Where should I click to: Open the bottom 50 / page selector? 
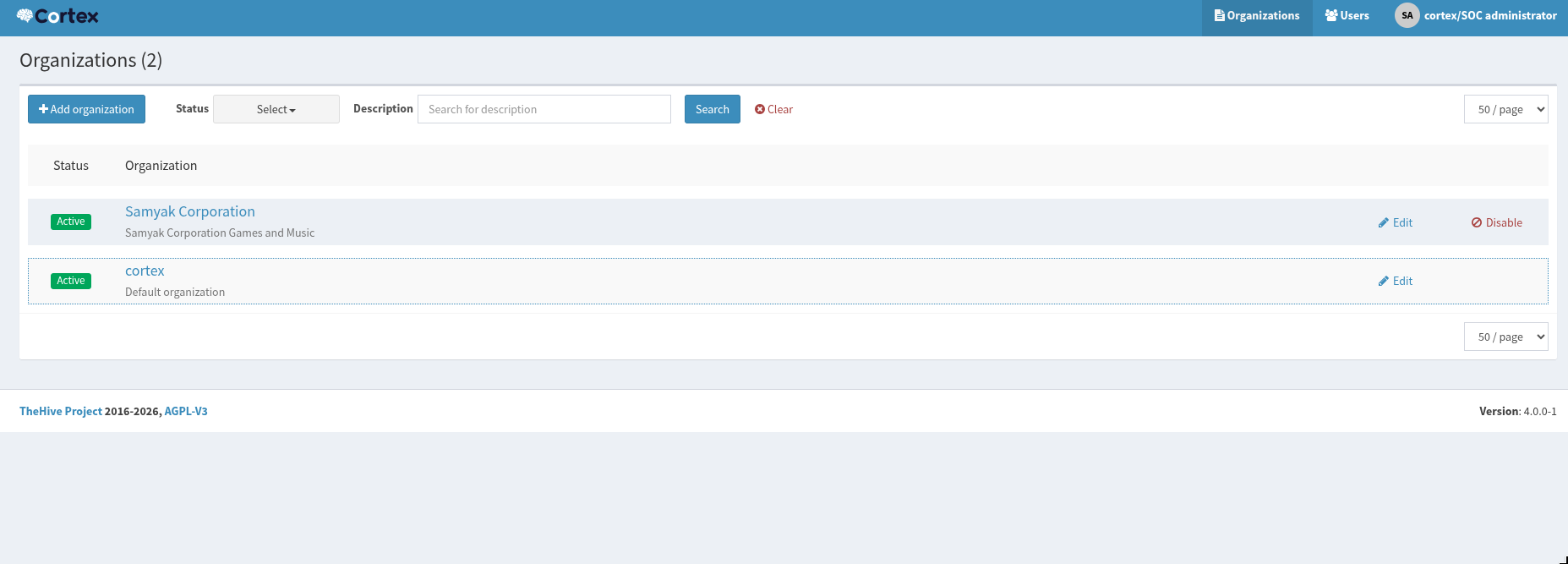1506,337
